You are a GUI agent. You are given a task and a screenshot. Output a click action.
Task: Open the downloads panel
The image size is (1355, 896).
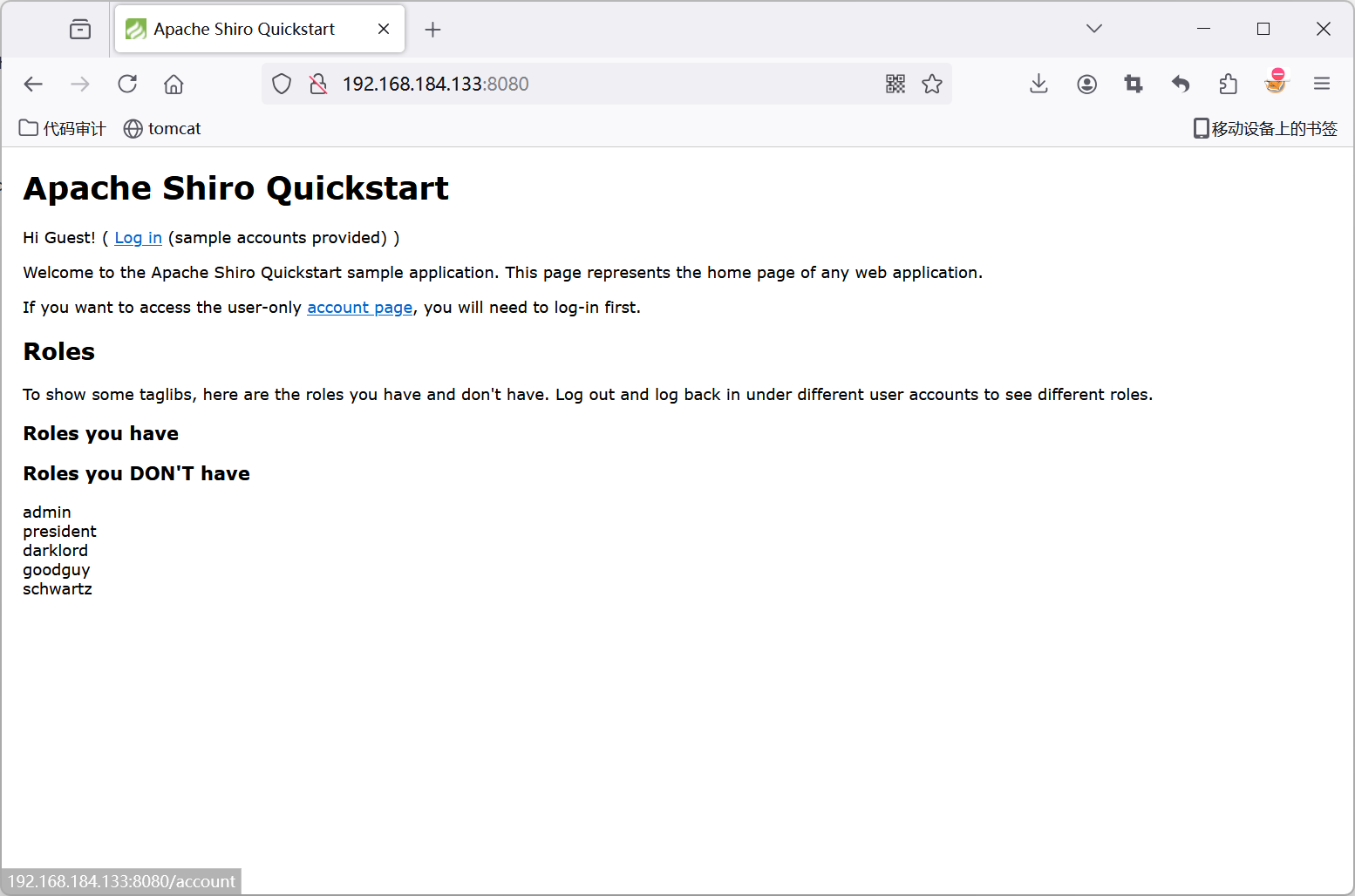pos(1038,84)
